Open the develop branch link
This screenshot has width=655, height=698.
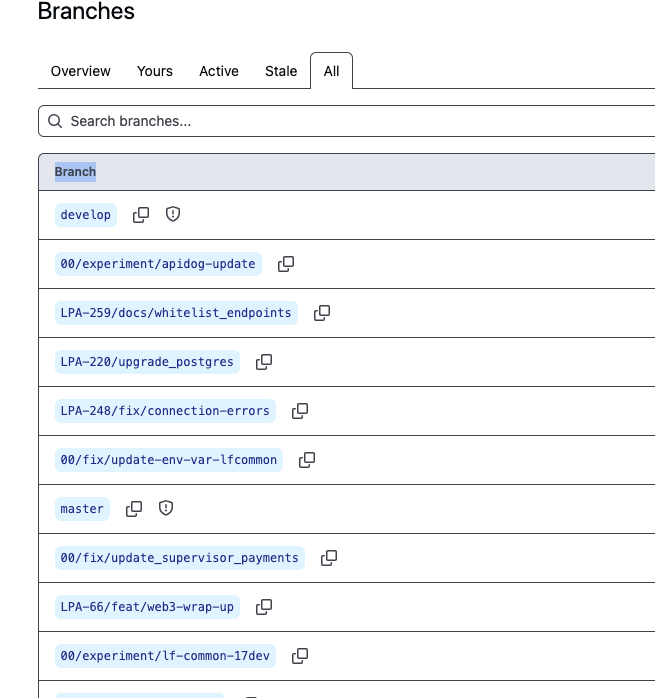(86, 215)
